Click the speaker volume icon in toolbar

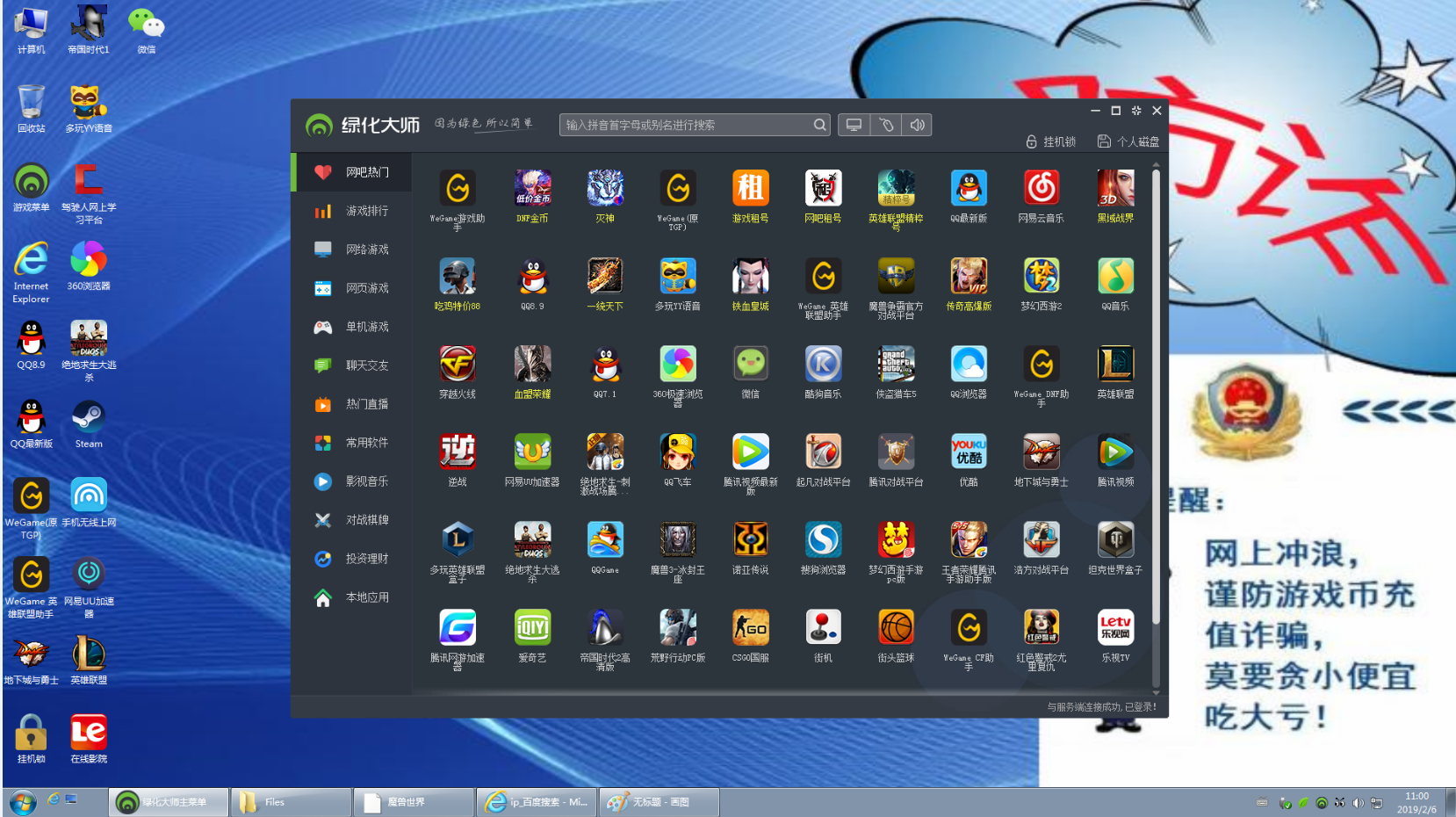917,125
